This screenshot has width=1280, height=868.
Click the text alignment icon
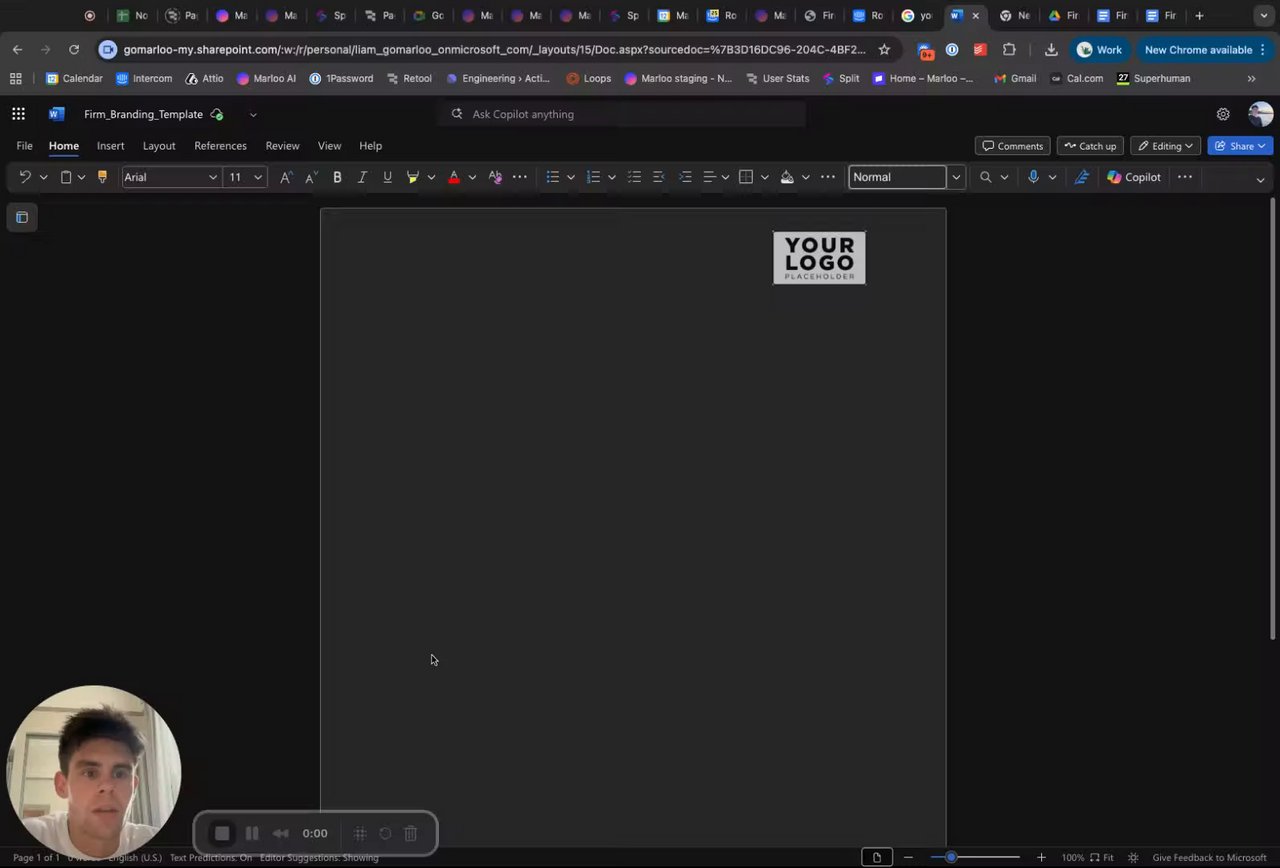[x=709, y=177]
